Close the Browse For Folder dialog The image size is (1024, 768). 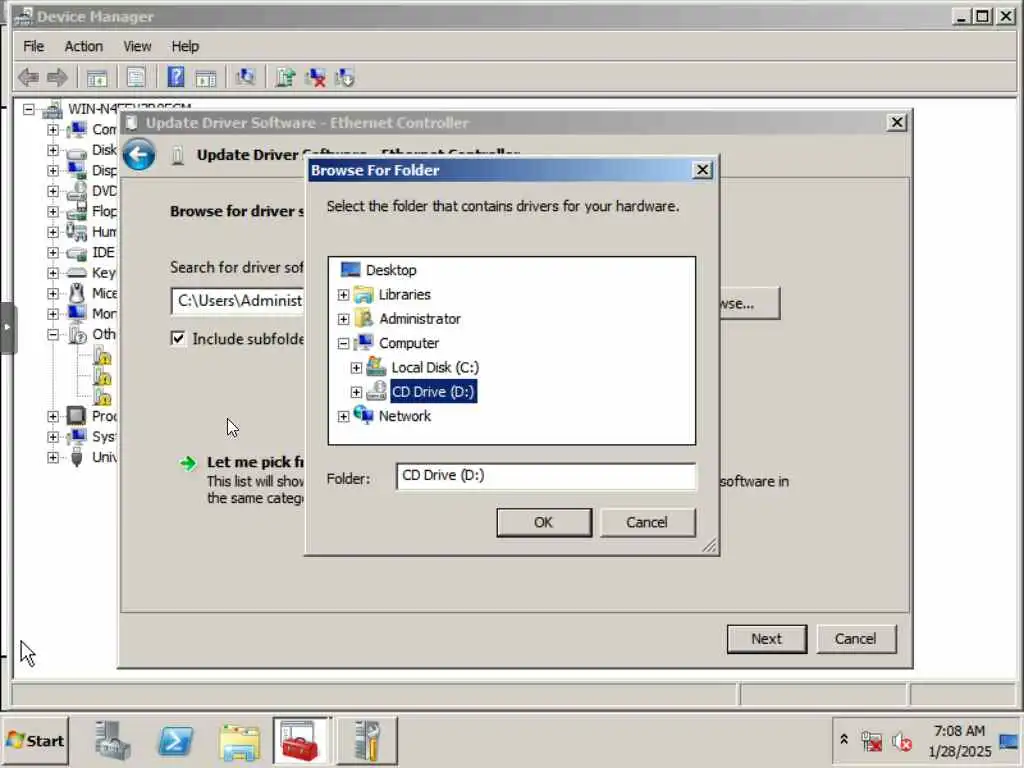pyautogui.click(x=702, y=170)
